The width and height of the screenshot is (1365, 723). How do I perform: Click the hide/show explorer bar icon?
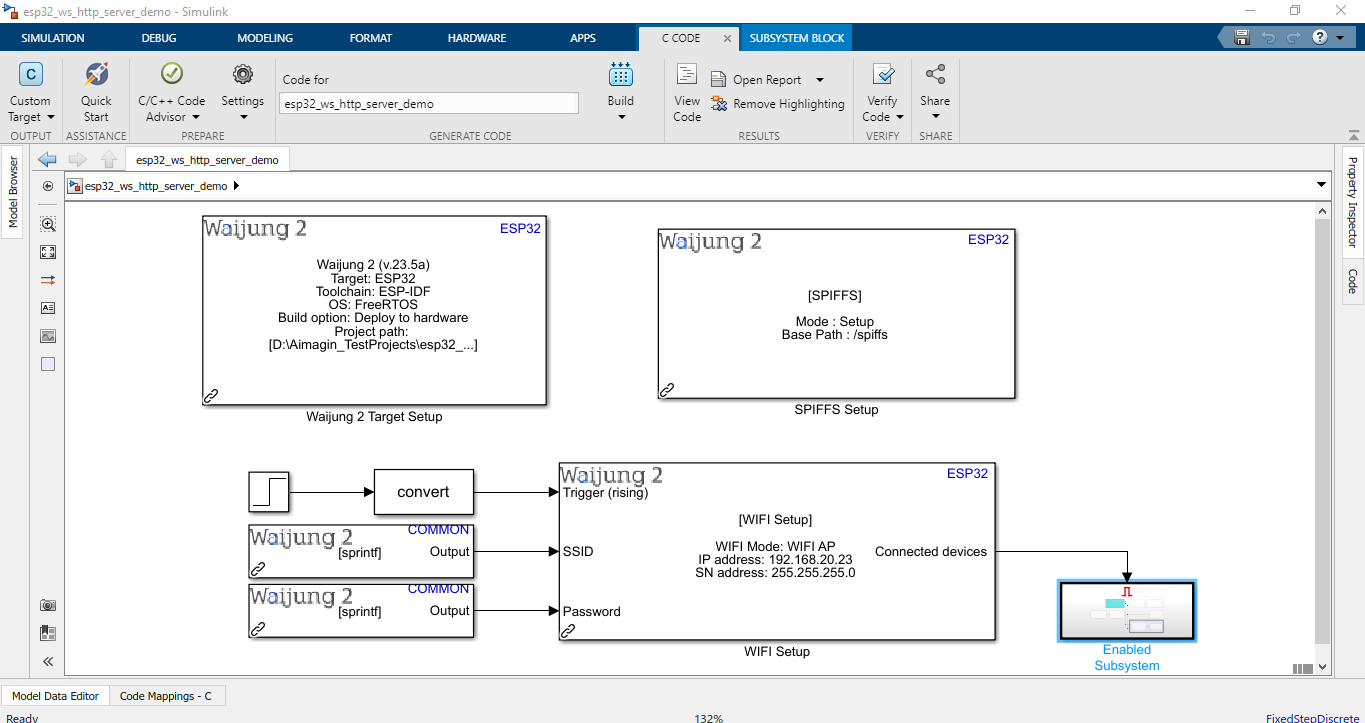point(48,186)
